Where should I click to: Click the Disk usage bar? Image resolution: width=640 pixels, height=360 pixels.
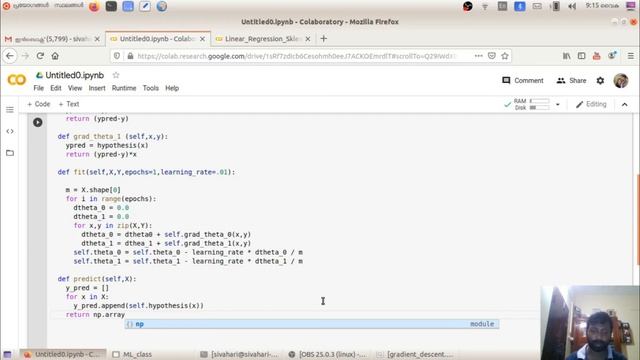pyautogui.click(x=540, y=108)
